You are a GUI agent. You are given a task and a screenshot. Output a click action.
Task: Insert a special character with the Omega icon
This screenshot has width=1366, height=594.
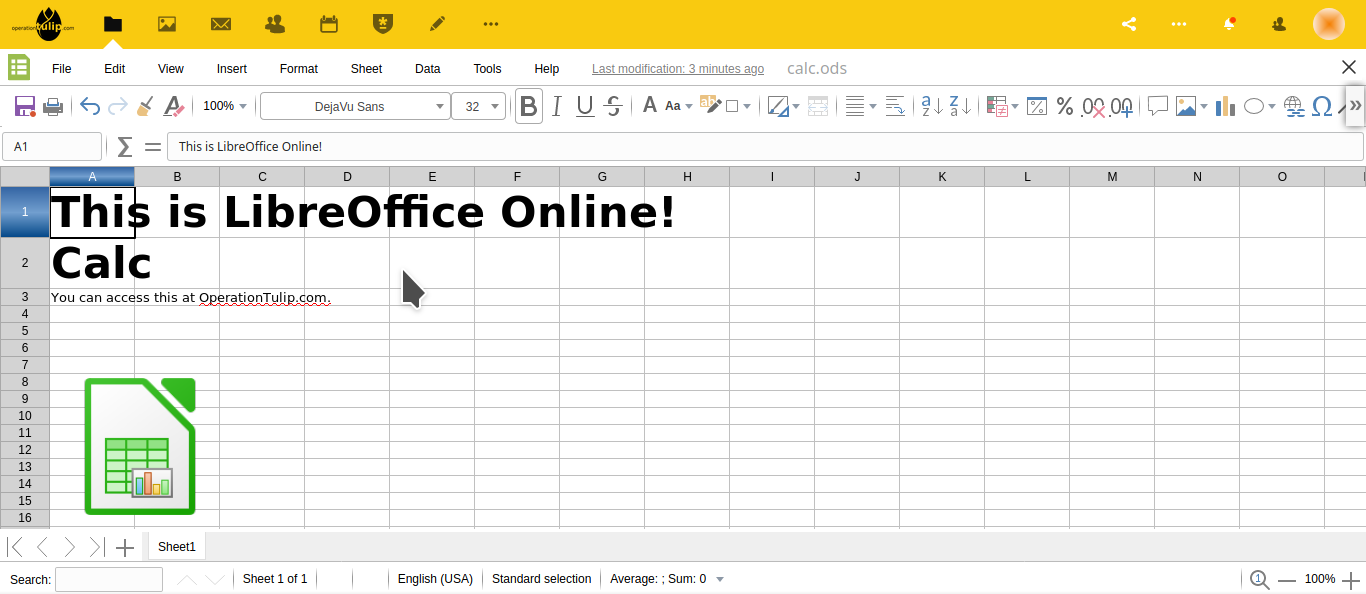pyautogui.click(x=1322, y=106)
